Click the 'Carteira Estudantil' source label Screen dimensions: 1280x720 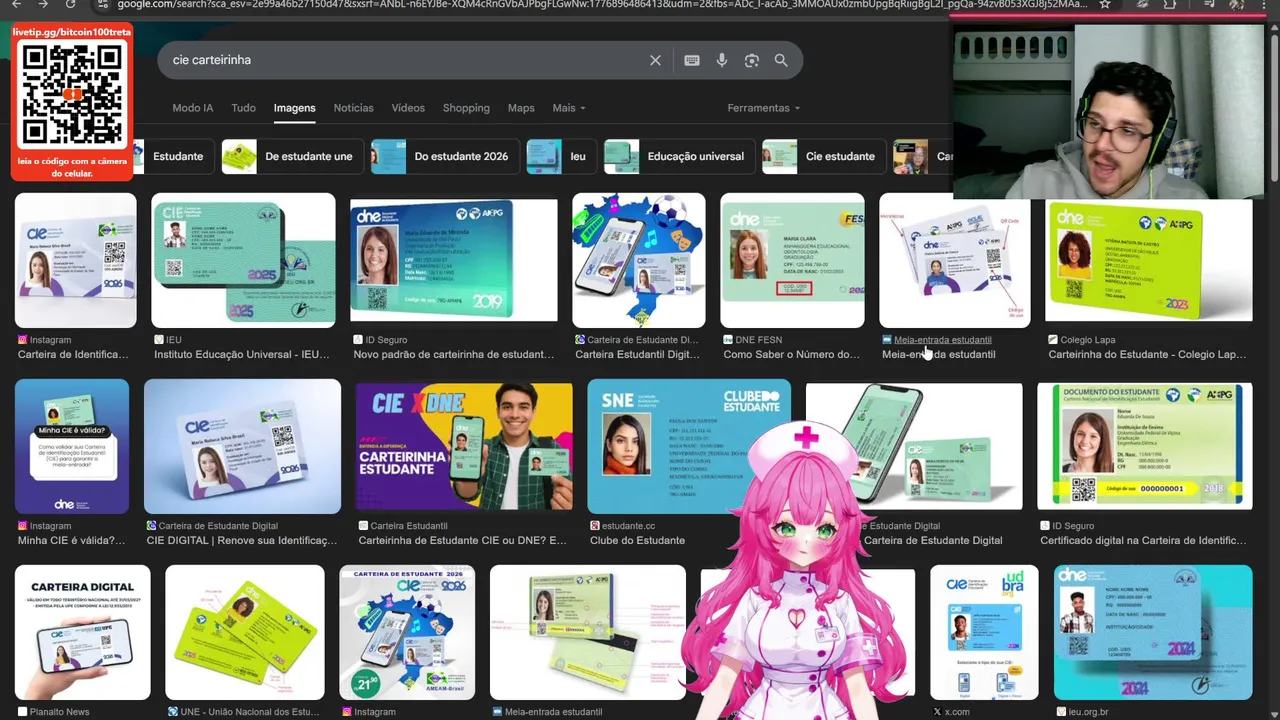[x=409, y=526]
